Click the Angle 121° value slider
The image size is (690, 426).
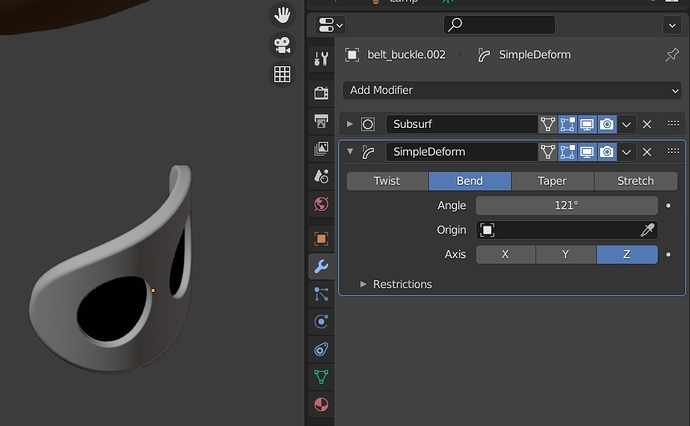(567, 206)
